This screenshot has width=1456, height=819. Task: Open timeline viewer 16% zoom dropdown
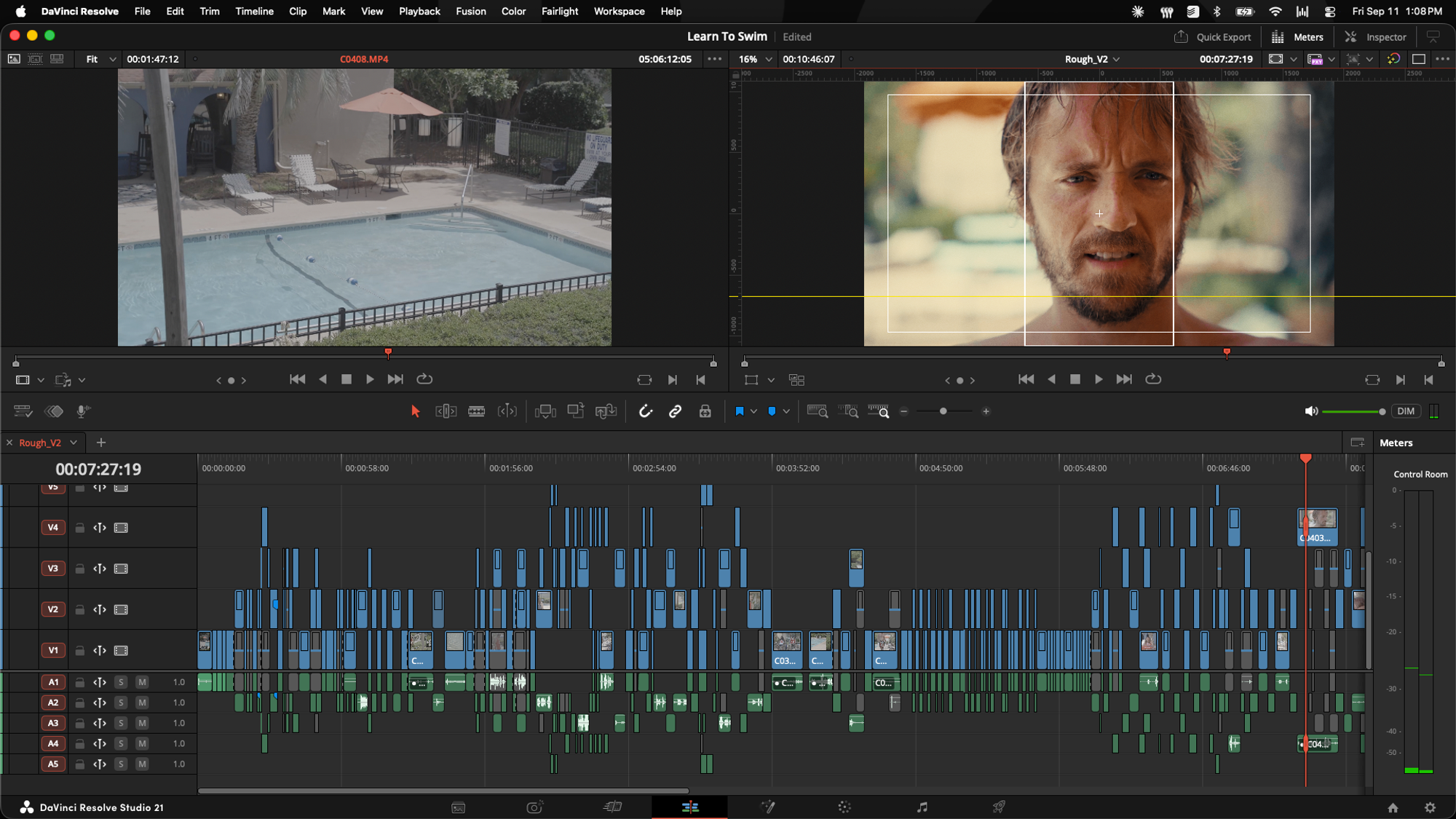point(756,59)
